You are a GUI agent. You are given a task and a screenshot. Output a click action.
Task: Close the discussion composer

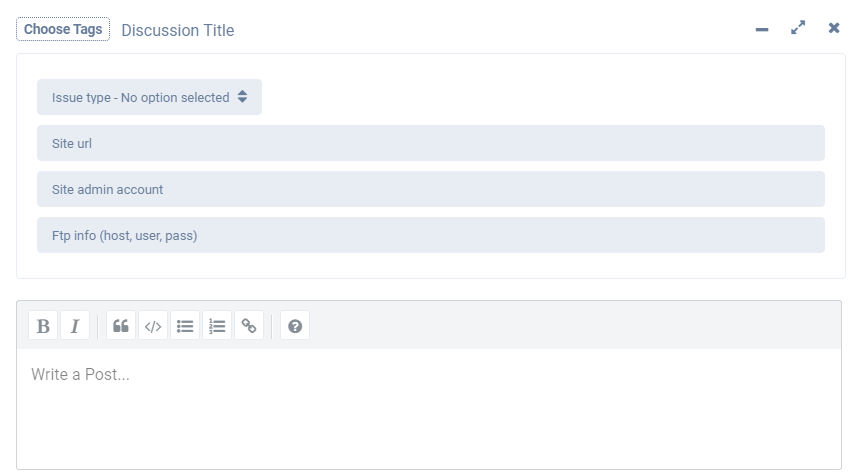(x=834, y=28)
